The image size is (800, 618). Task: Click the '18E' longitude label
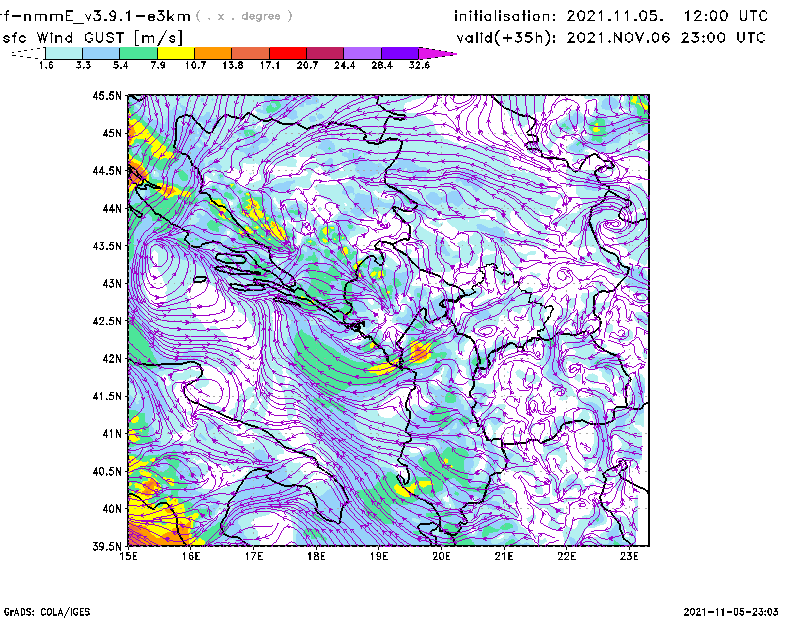pyautogui.click(x=316, y=556)
